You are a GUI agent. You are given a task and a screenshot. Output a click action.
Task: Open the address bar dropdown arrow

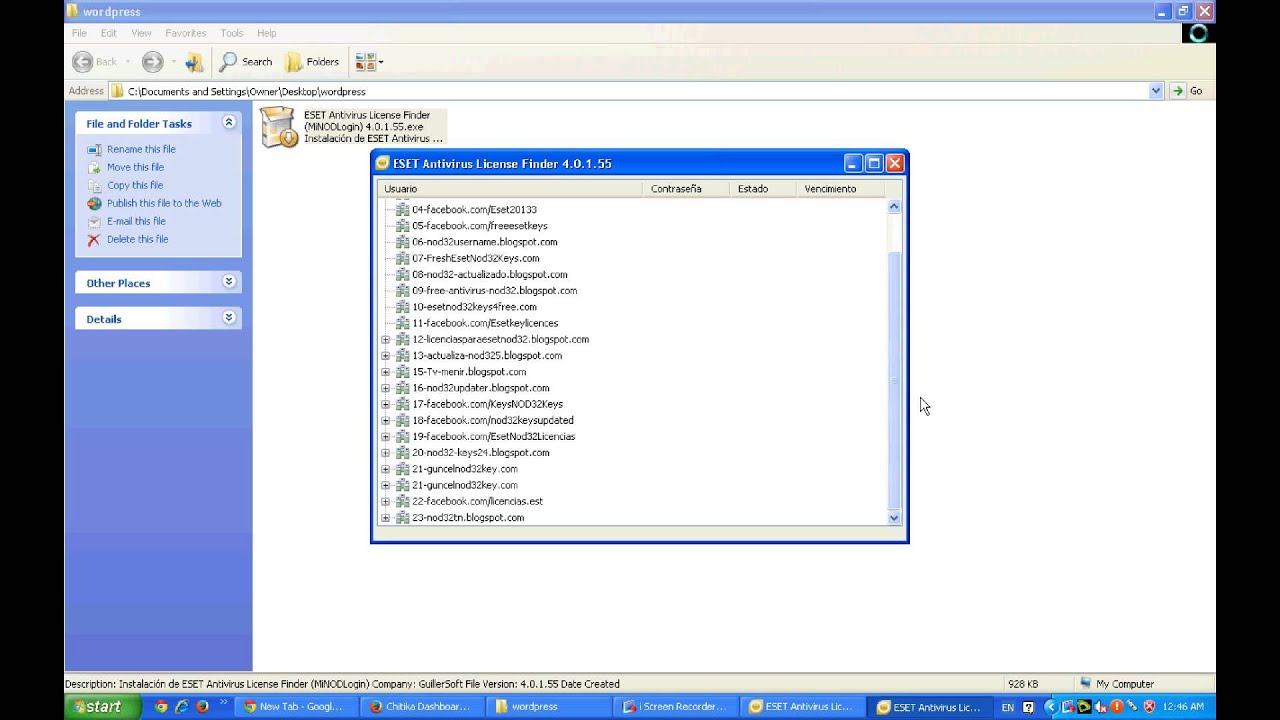point(1156,91)
